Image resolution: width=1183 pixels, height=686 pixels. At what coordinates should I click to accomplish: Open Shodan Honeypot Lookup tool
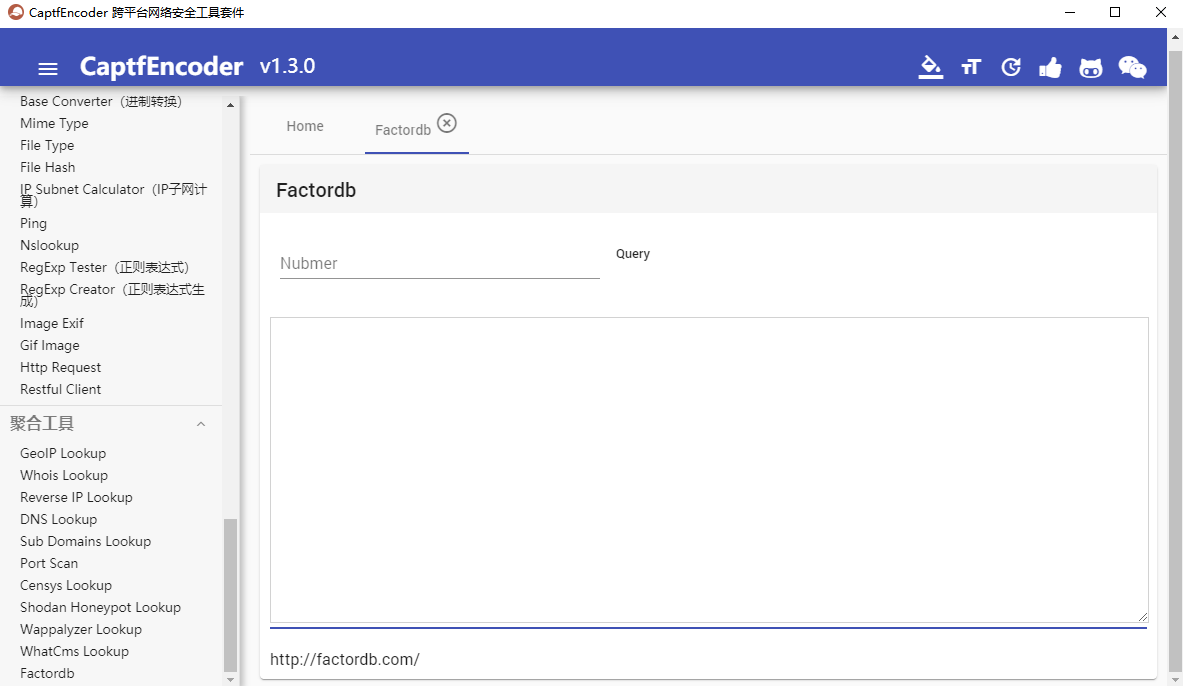click(x=100, y=607)
